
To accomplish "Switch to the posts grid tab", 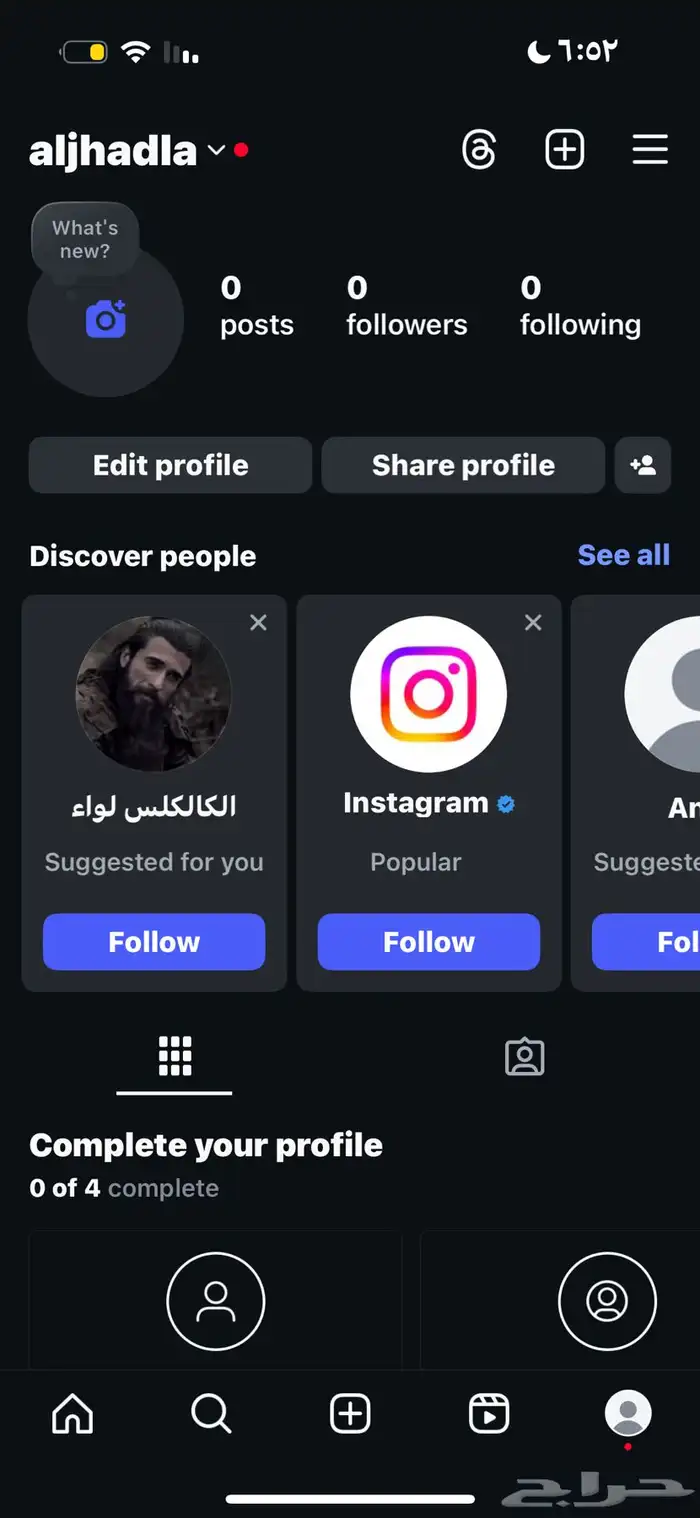I will click(x=174, y=1057).
